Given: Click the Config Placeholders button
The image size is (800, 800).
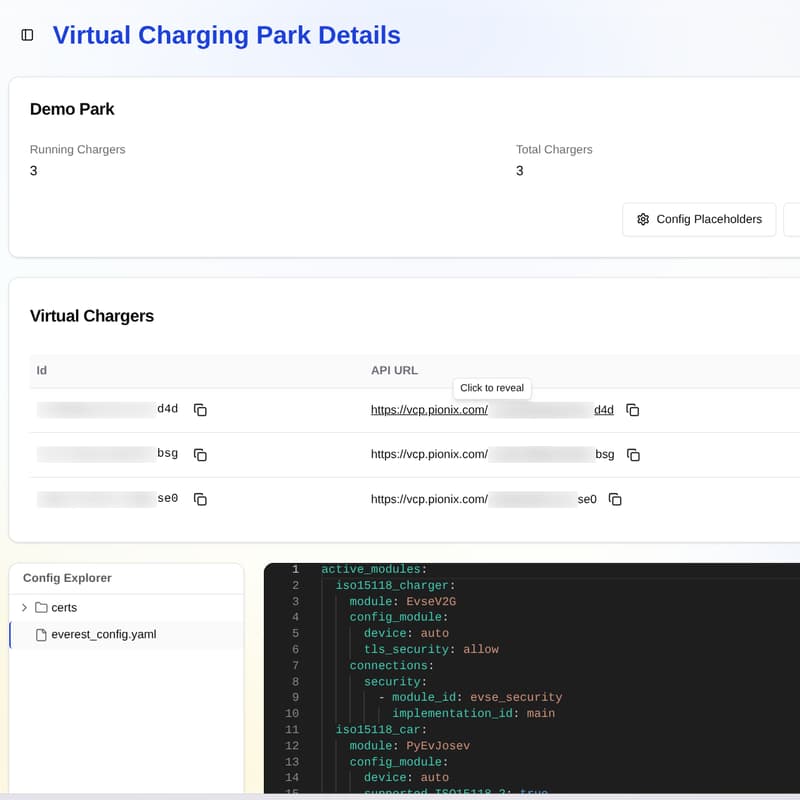Looking at the screenshot, I should [x=698, y=219].
